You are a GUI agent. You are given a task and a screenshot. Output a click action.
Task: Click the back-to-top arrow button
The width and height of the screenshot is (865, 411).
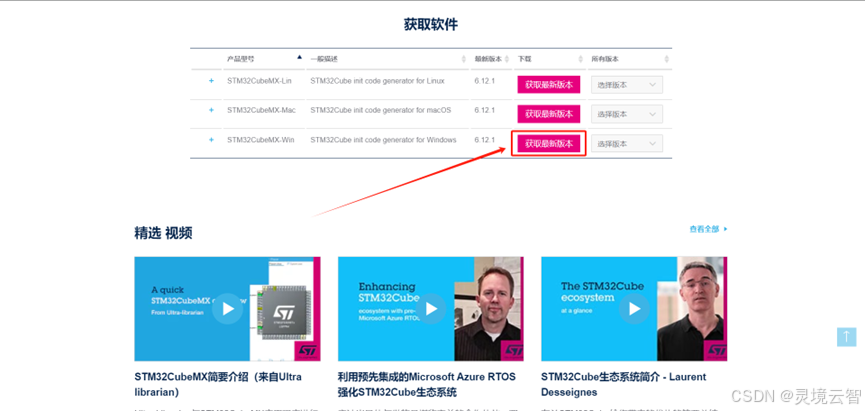click(846, 337)
